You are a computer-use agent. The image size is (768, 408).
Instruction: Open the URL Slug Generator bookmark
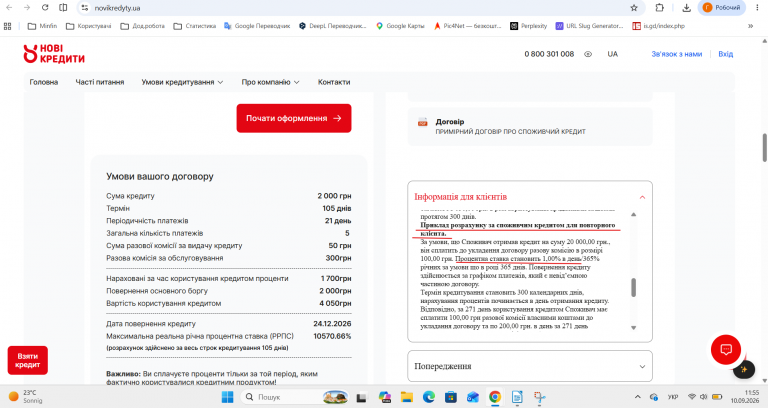pos(589,26)
